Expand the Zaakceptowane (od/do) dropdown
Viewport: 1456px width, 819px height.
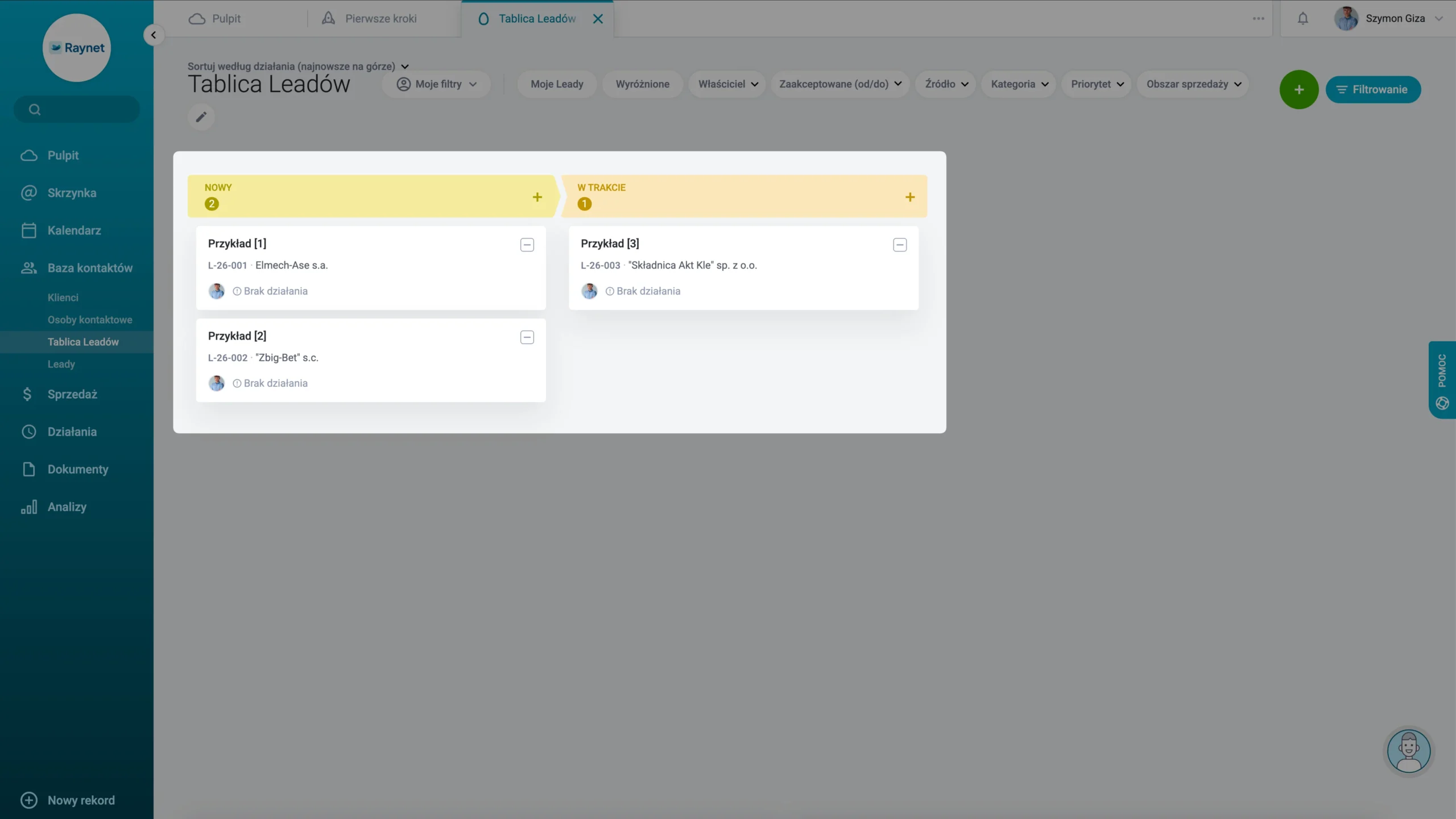[x=840, y=84]
